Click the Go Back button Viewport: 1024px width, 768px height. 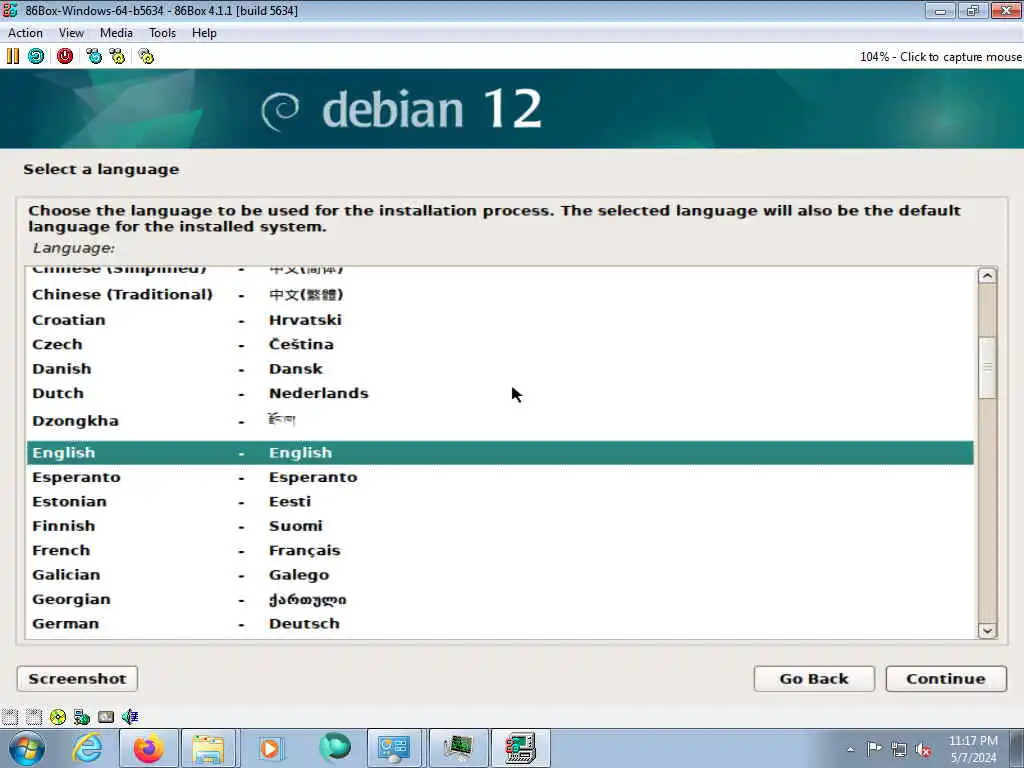click(814, 679)
